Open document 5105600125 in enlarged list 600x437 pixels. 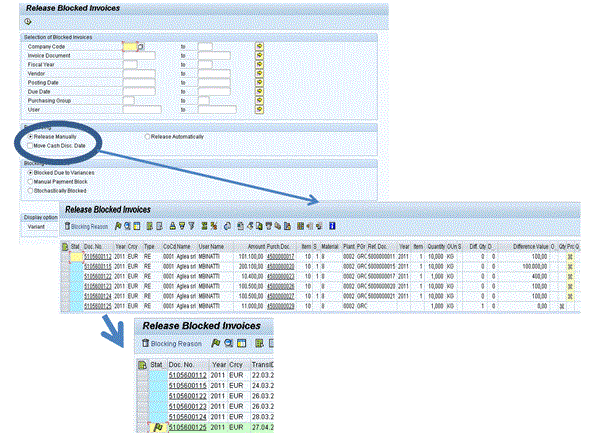coord(188,427)
